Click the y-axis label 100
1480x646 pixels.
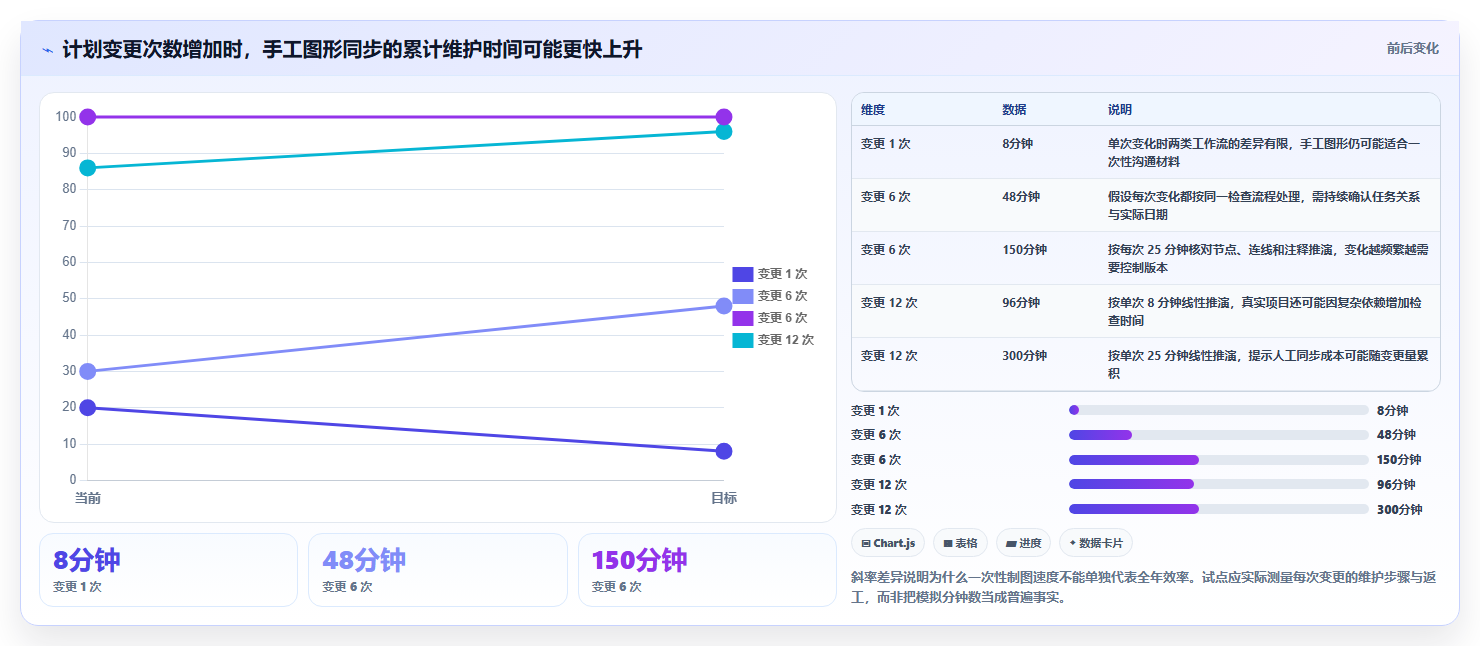point(66,117)
